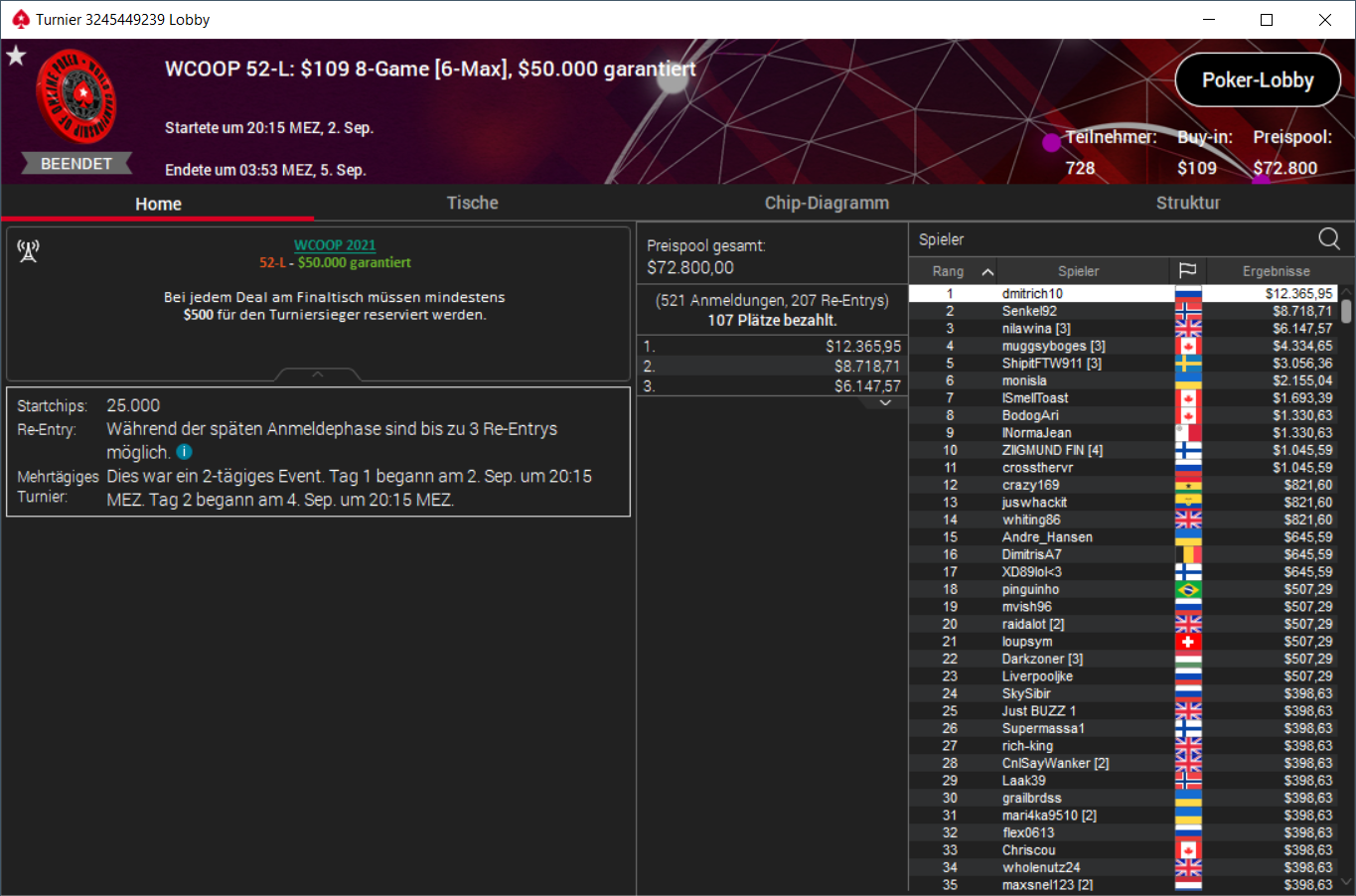Toggle Rang column sort arrow

coord(987,271)
